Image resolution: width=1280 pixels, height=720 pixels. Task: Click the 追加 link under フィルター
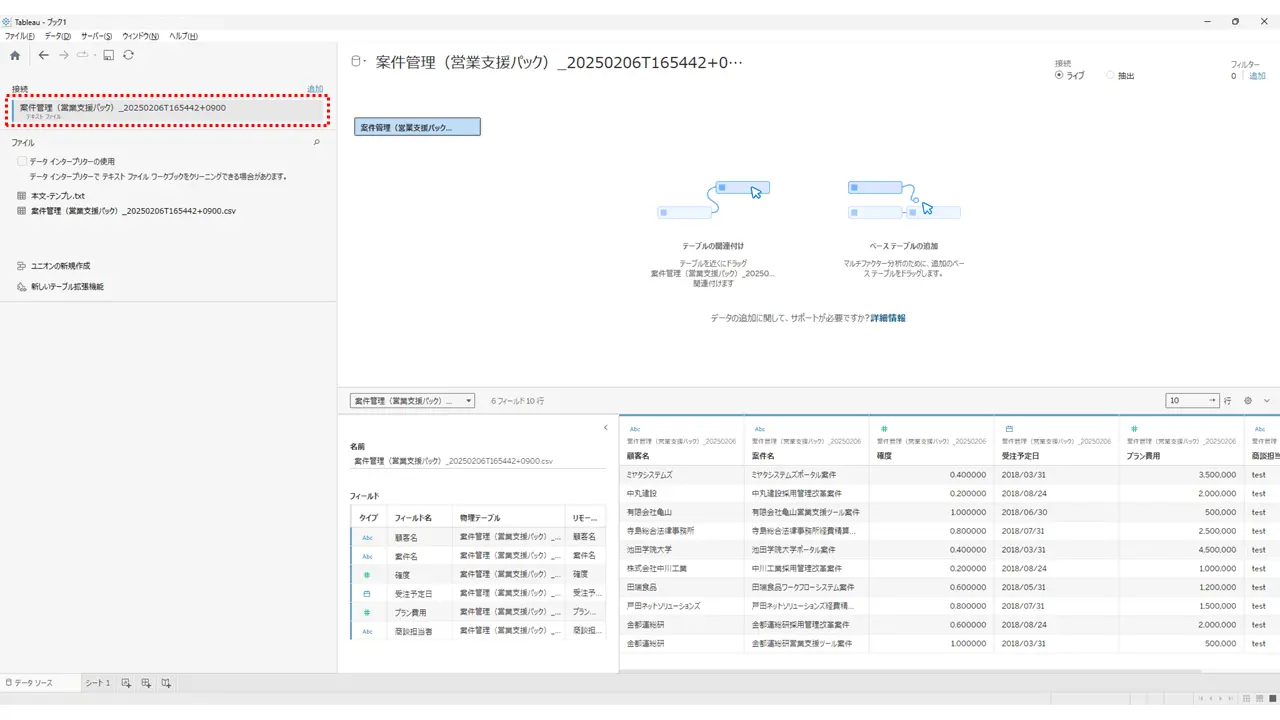[1257, 76]
